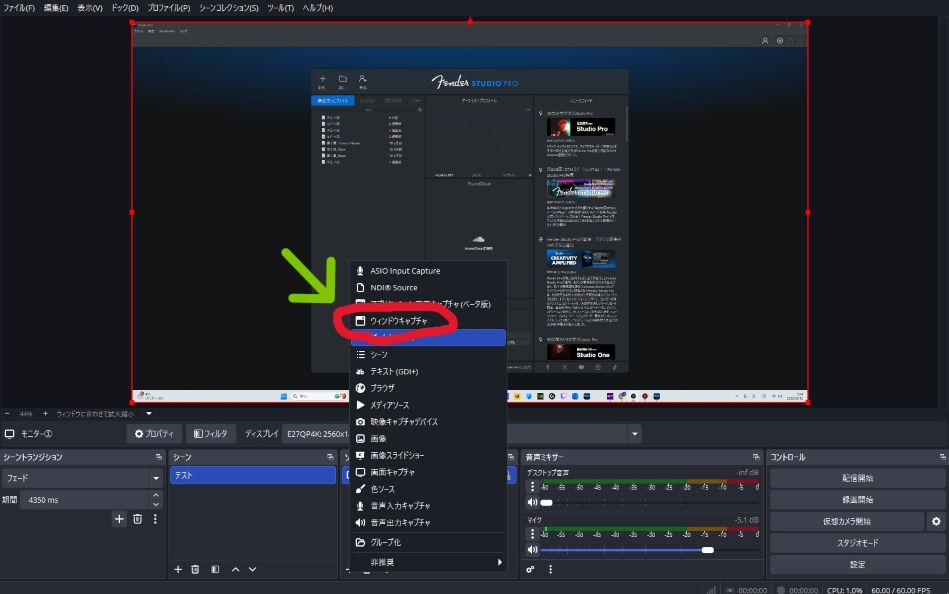949x594 pixels.
Task: Toggle スタジオモード on
Action: click(x=857, y=543)
